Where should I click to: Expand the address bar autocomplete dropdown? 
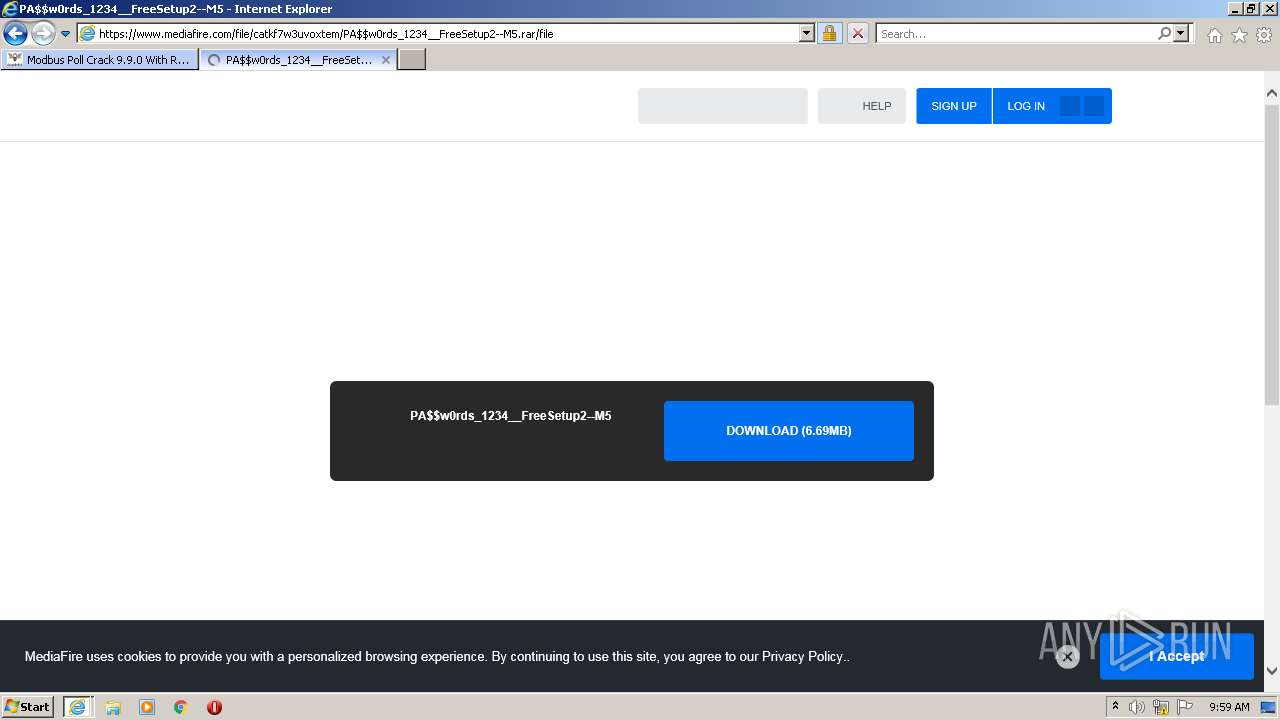pyautogui.click(x=807, y=34)
